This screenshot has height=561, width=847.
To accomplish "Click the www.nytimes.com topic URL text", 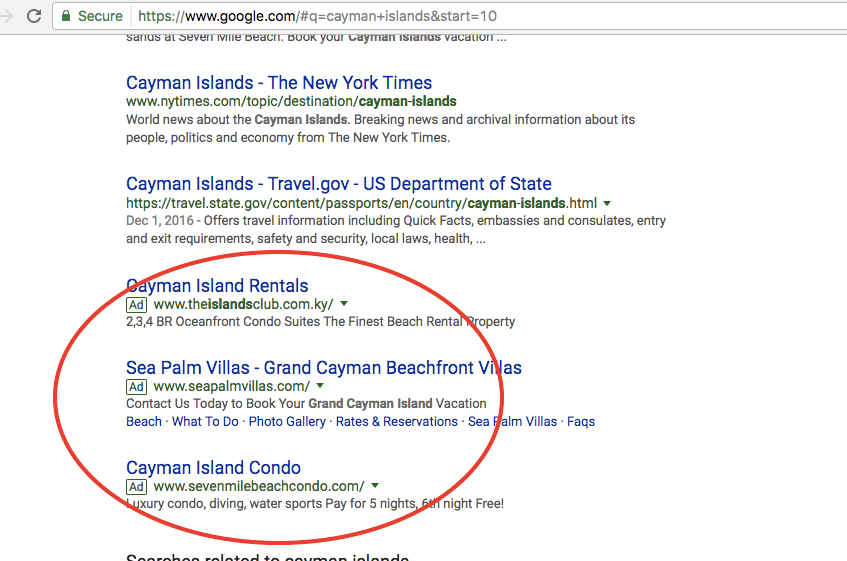I will point(291,102).
